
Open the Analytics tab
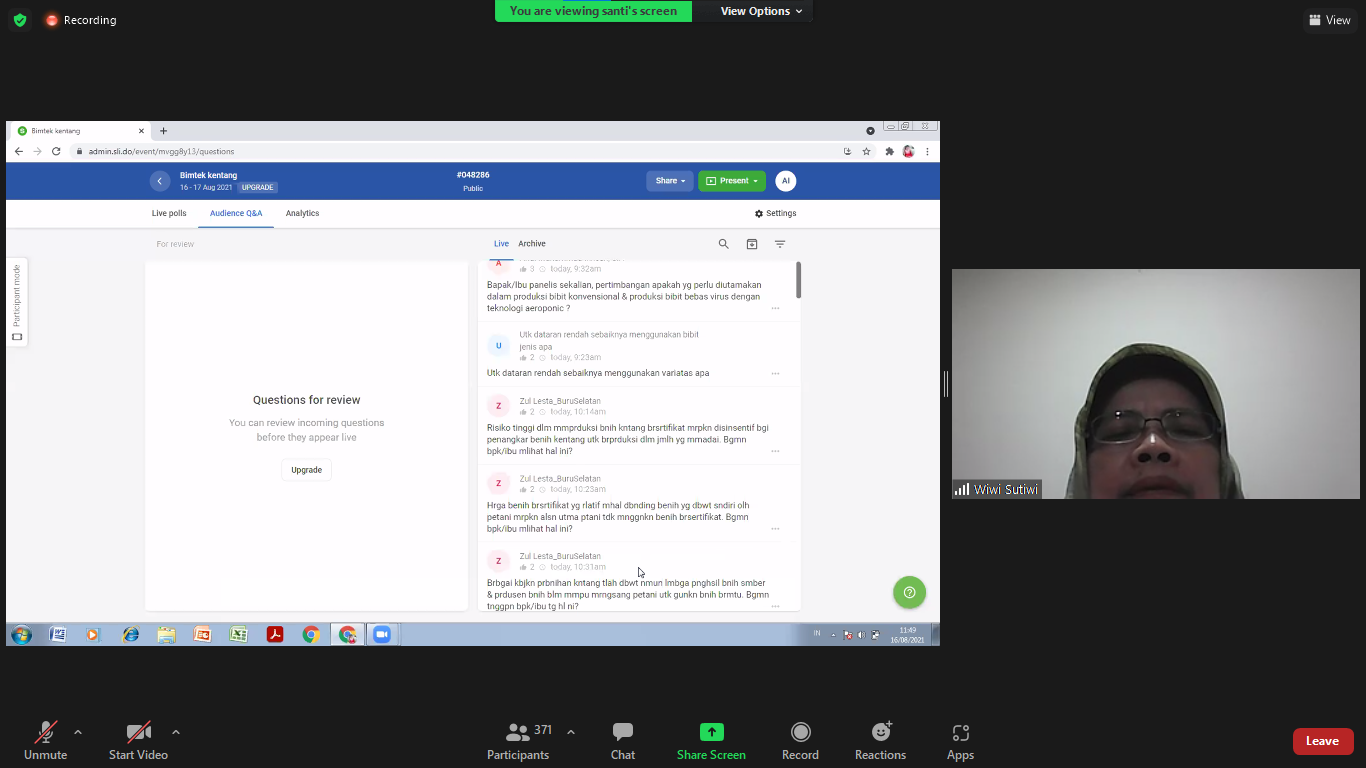tap(302, 213)
